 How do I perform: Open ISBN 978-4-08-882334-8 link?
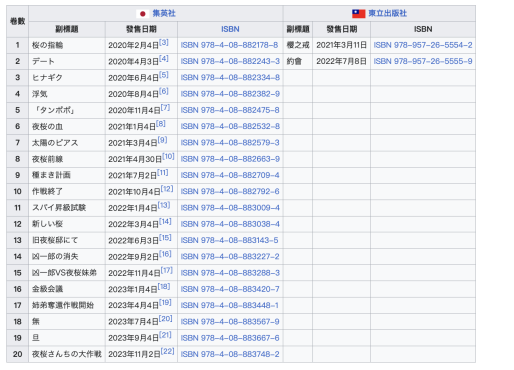coord(230,78)
